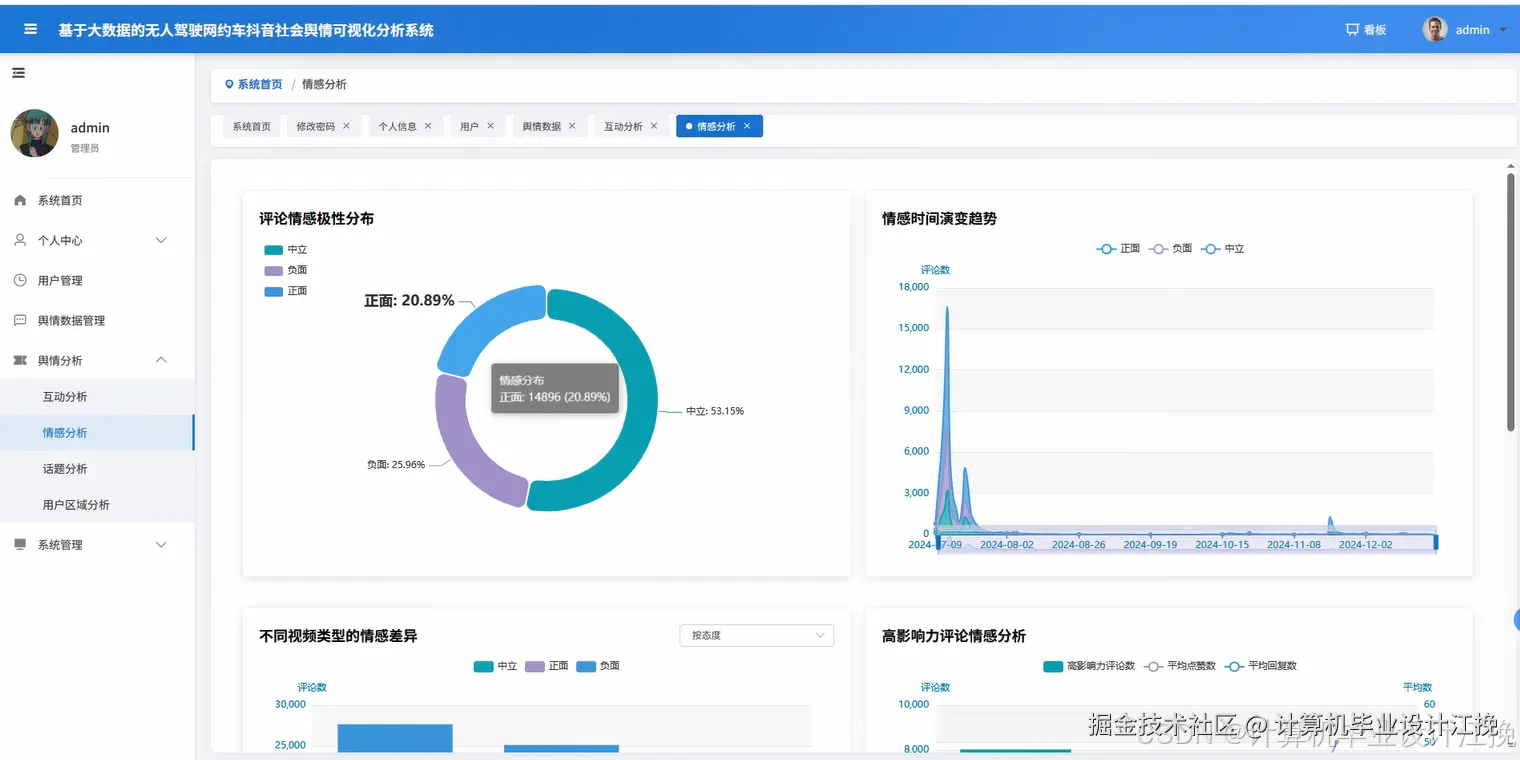Click the hamburger menu icon in header
1520x760 pixels.
[31, 30]
